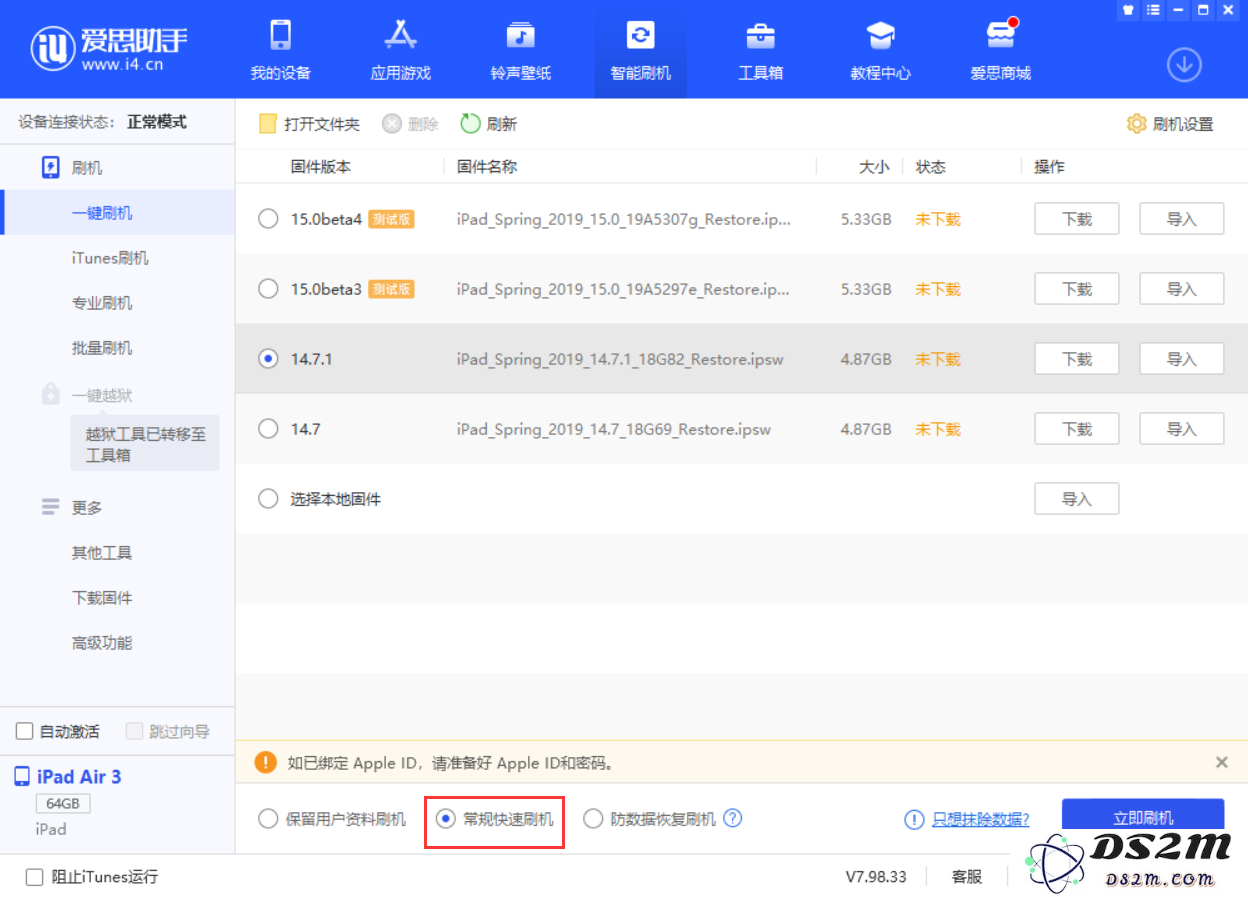Enable the 自动激活 checkbox
Viewport: 1248px width, 897px height.
pos(25,732)
